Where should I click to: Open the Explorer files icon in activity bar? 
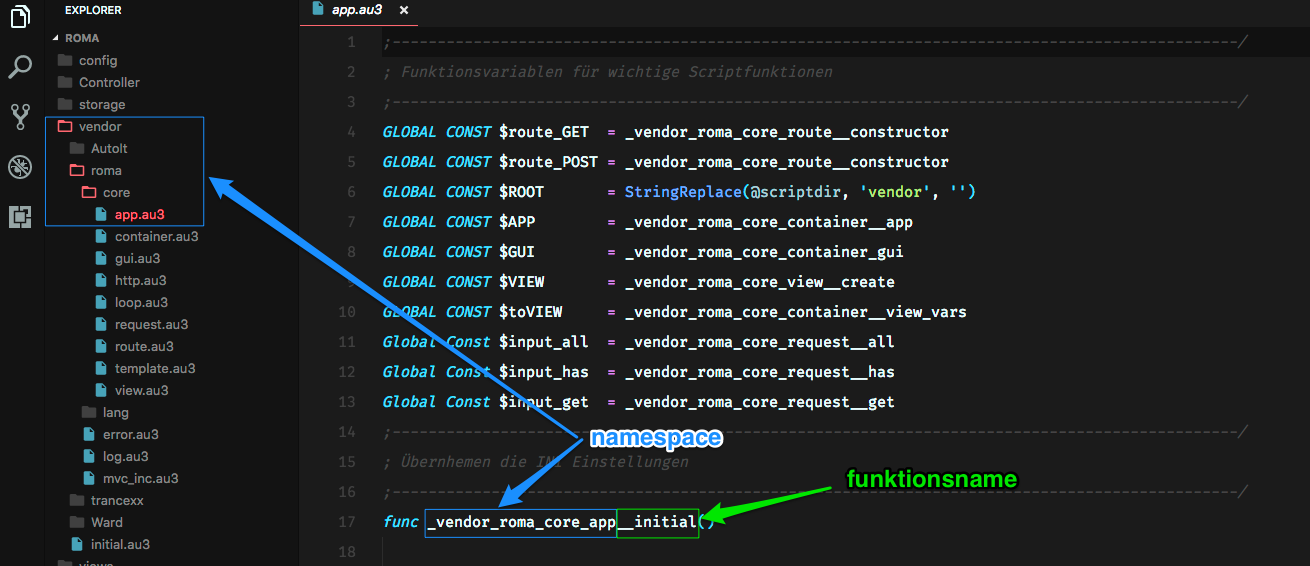[x=20, y=20]
